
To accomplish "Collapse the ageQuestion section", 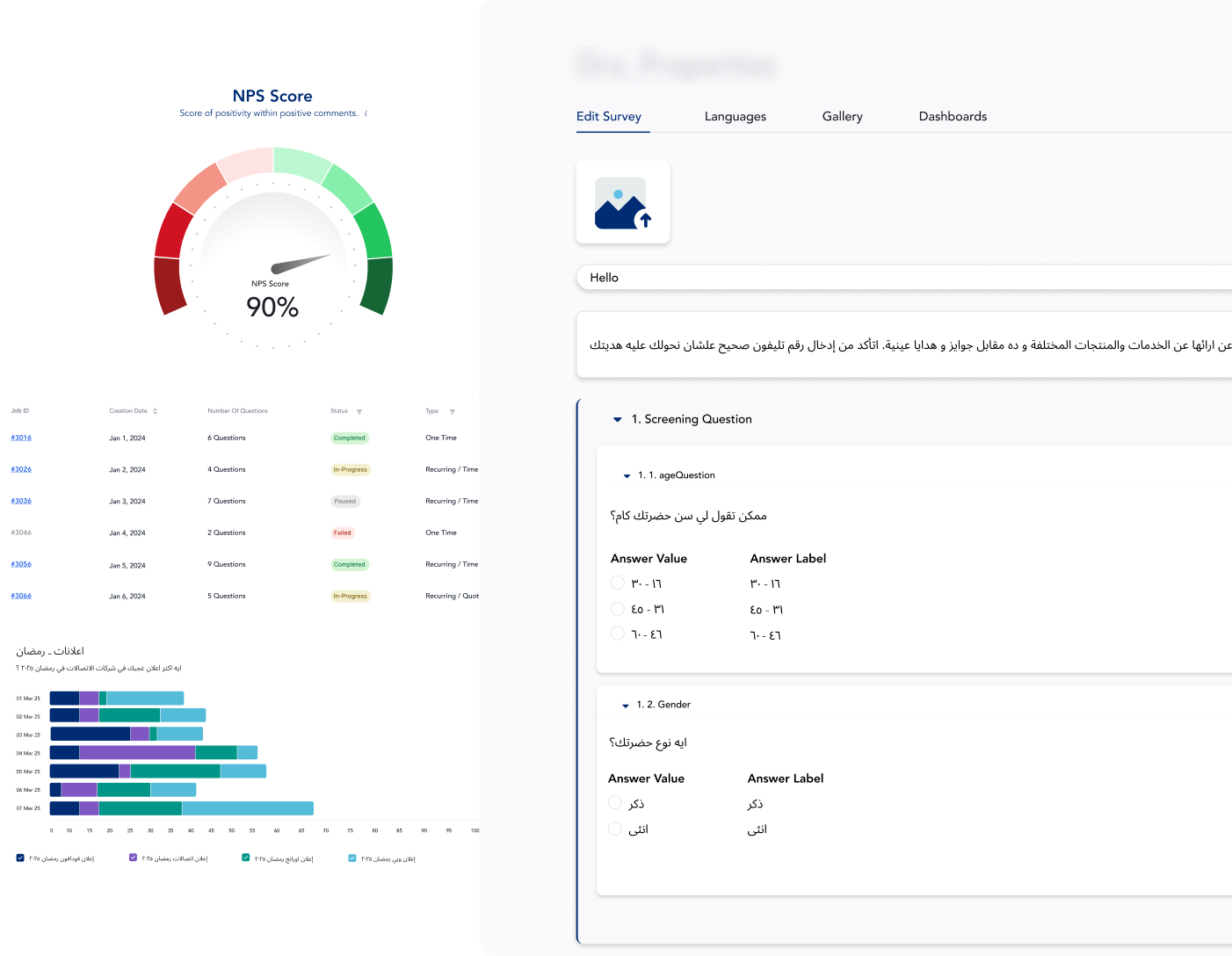I will pyautogui.click(x=627, y=476).
